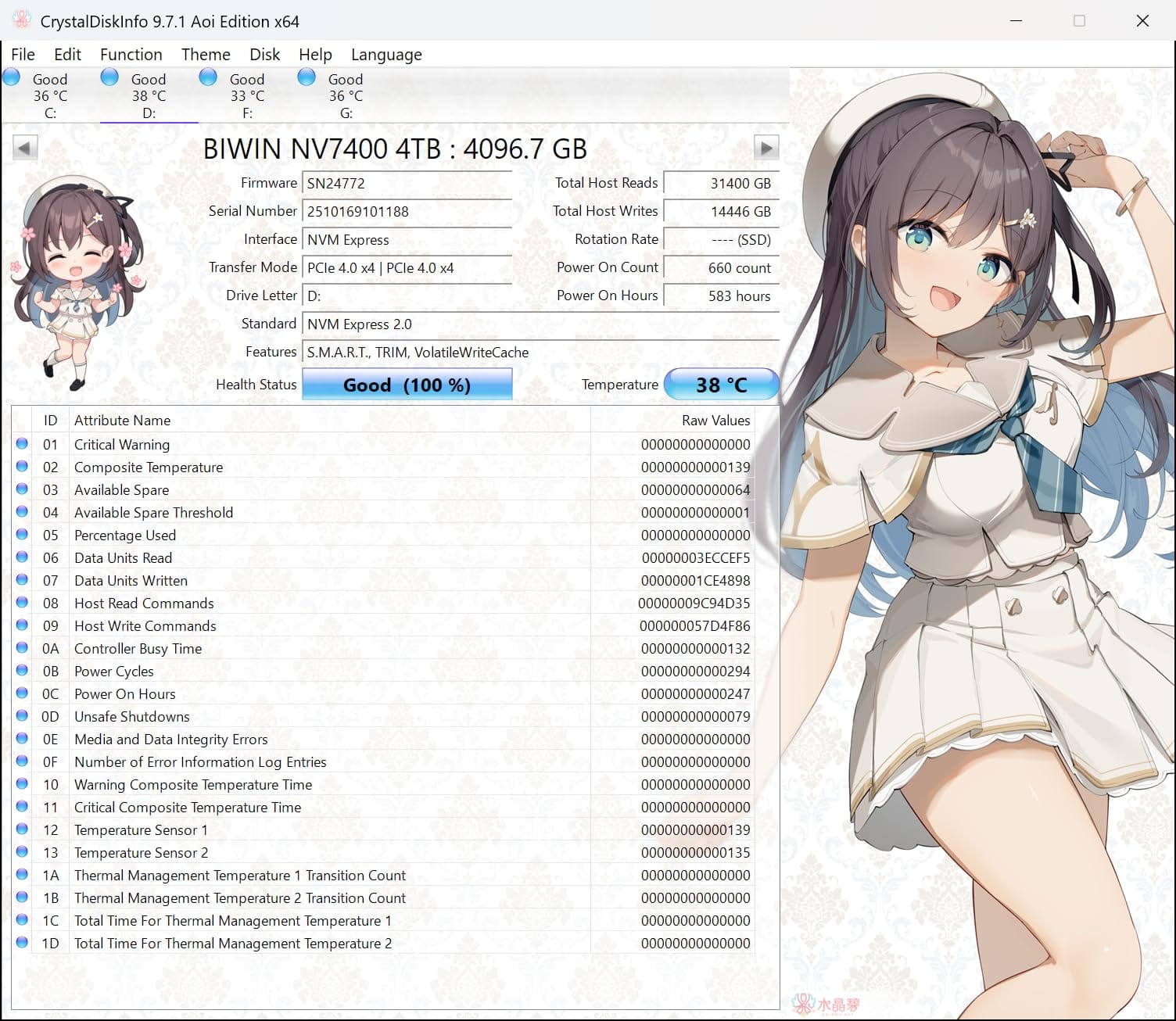
Task: Click the Standard field NVM Express 2.0
Action: click(540, 324)
